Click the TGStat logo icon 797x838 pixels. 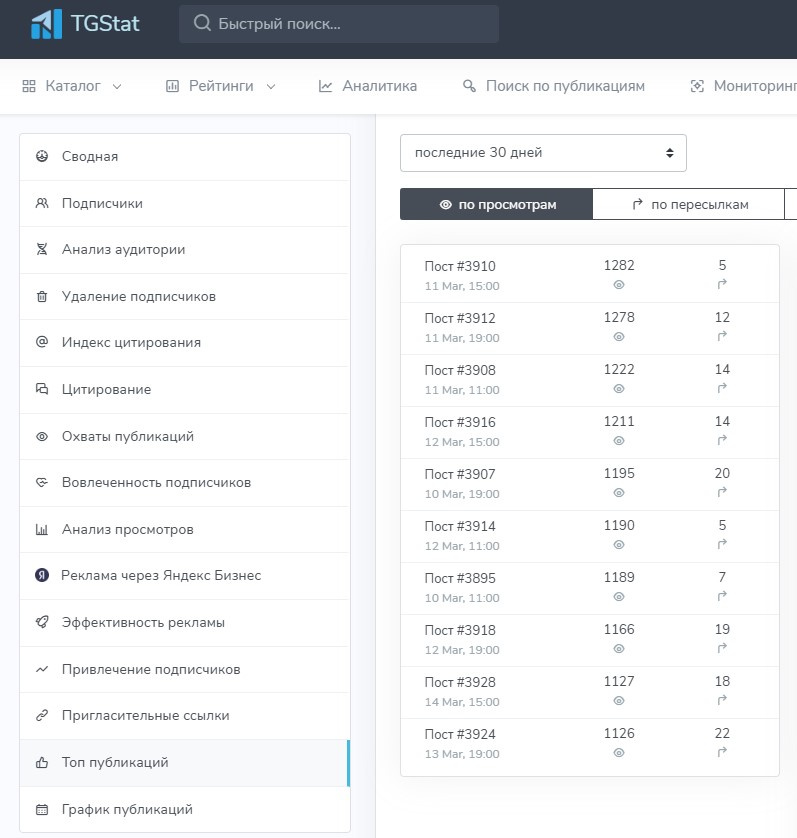[47, 24]
